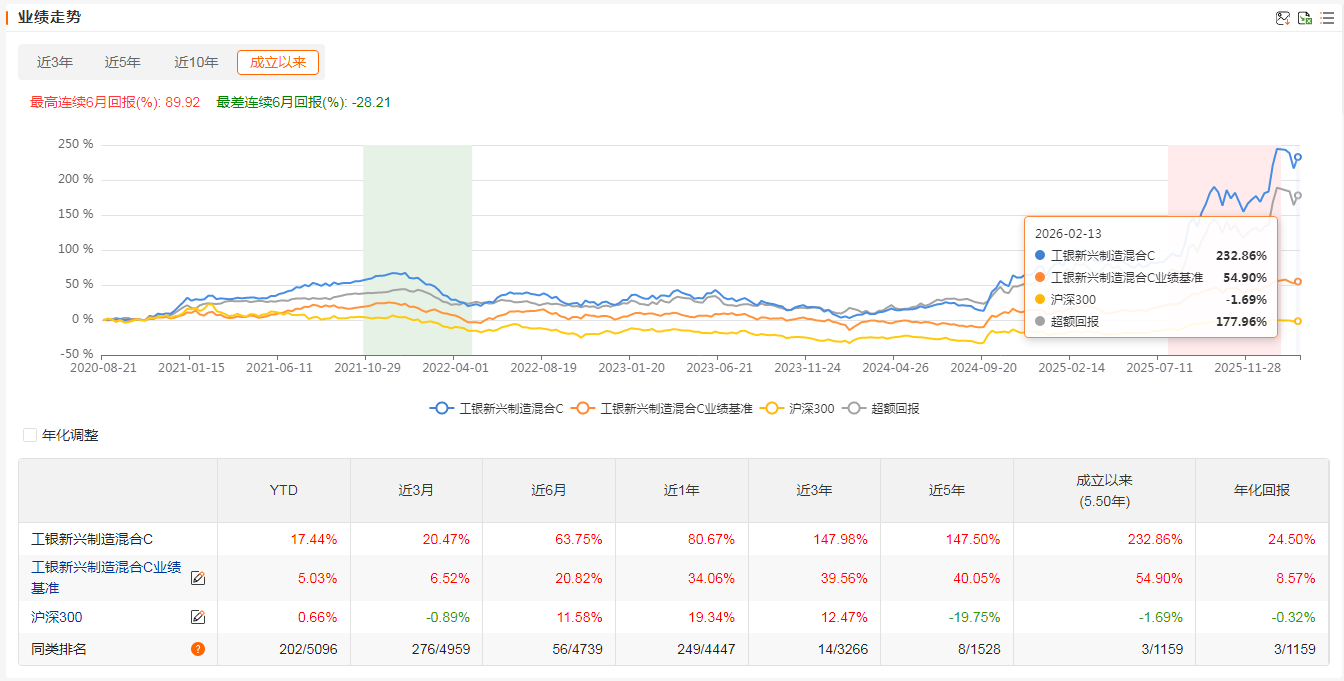Click the 沪深300 -0.32% annualized cell

1294,617
